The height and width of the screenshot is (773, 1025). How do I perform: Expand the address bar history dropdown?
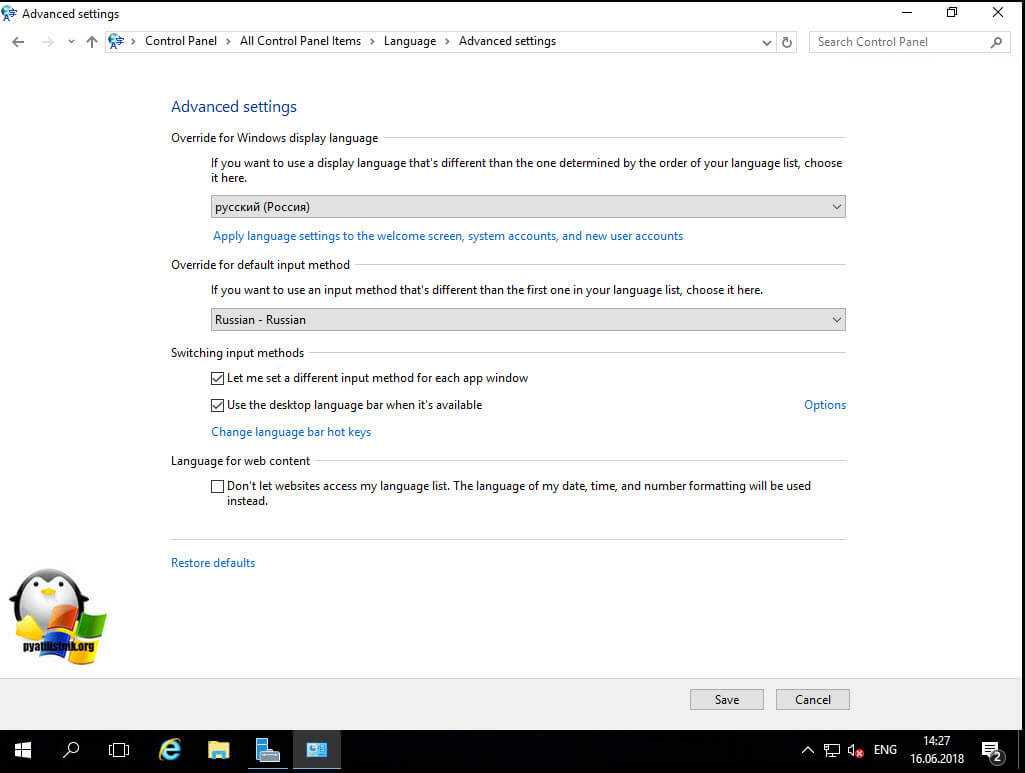767,42
